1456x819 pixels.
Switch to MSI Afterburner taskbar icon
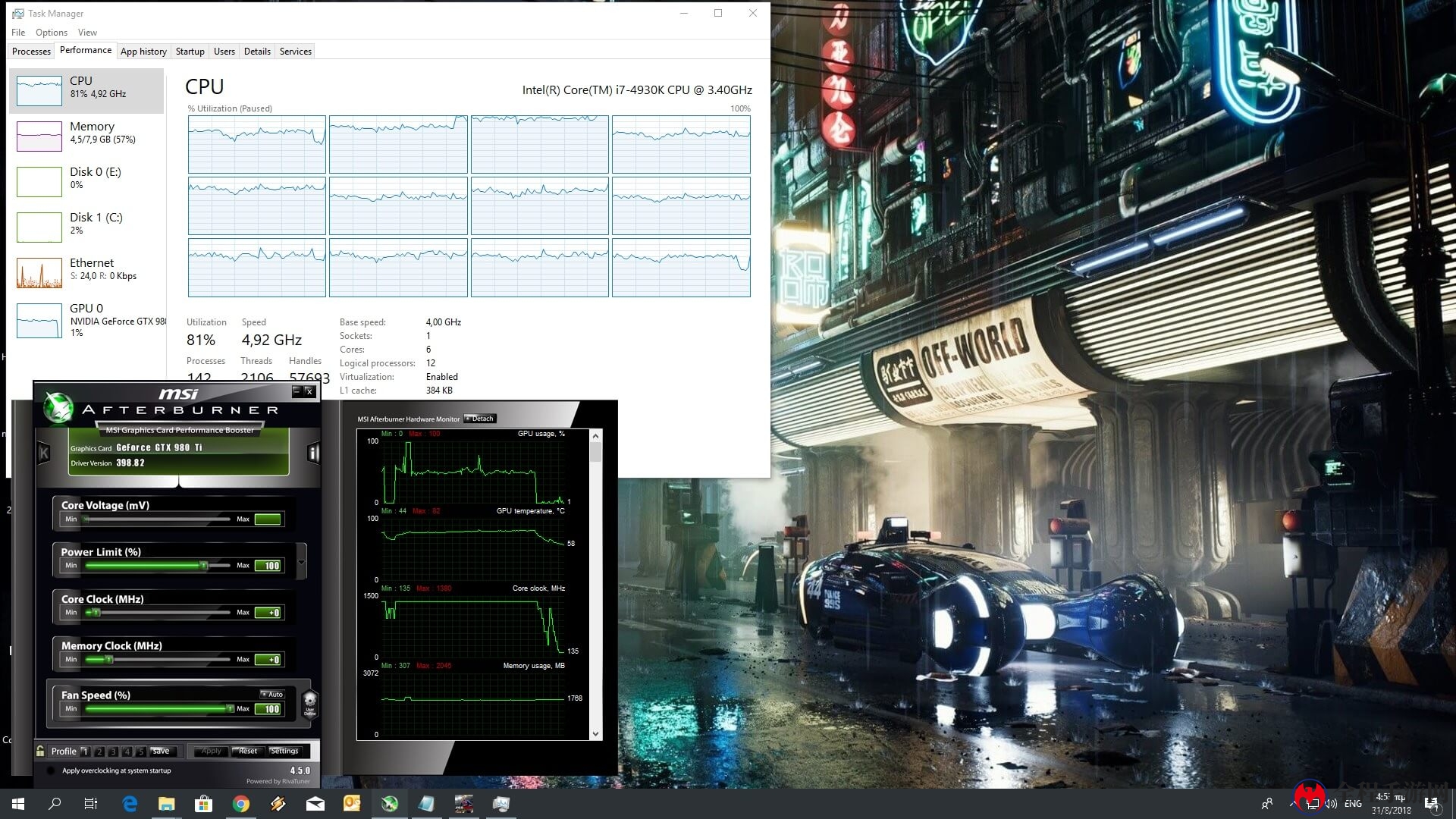390,804
